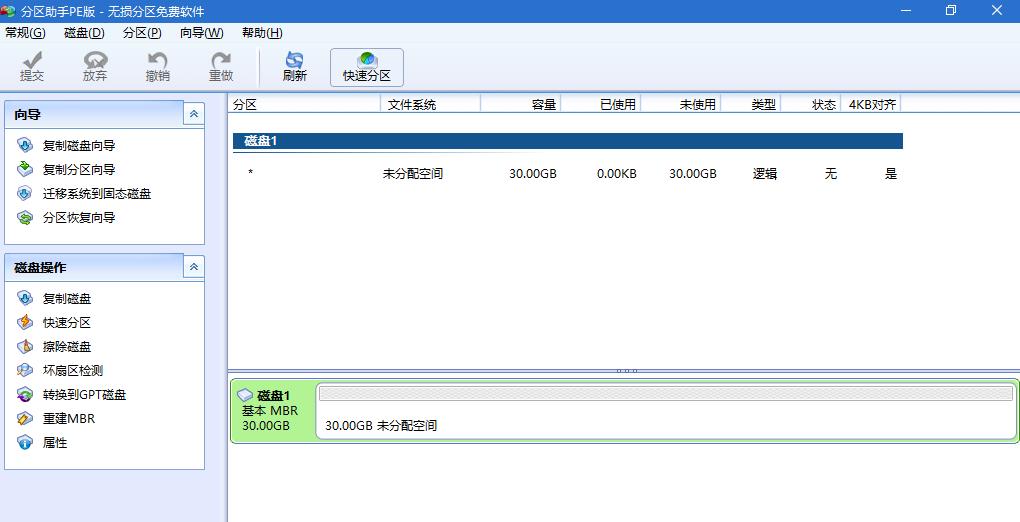Collapse the 向导 panel

point(194,115)
